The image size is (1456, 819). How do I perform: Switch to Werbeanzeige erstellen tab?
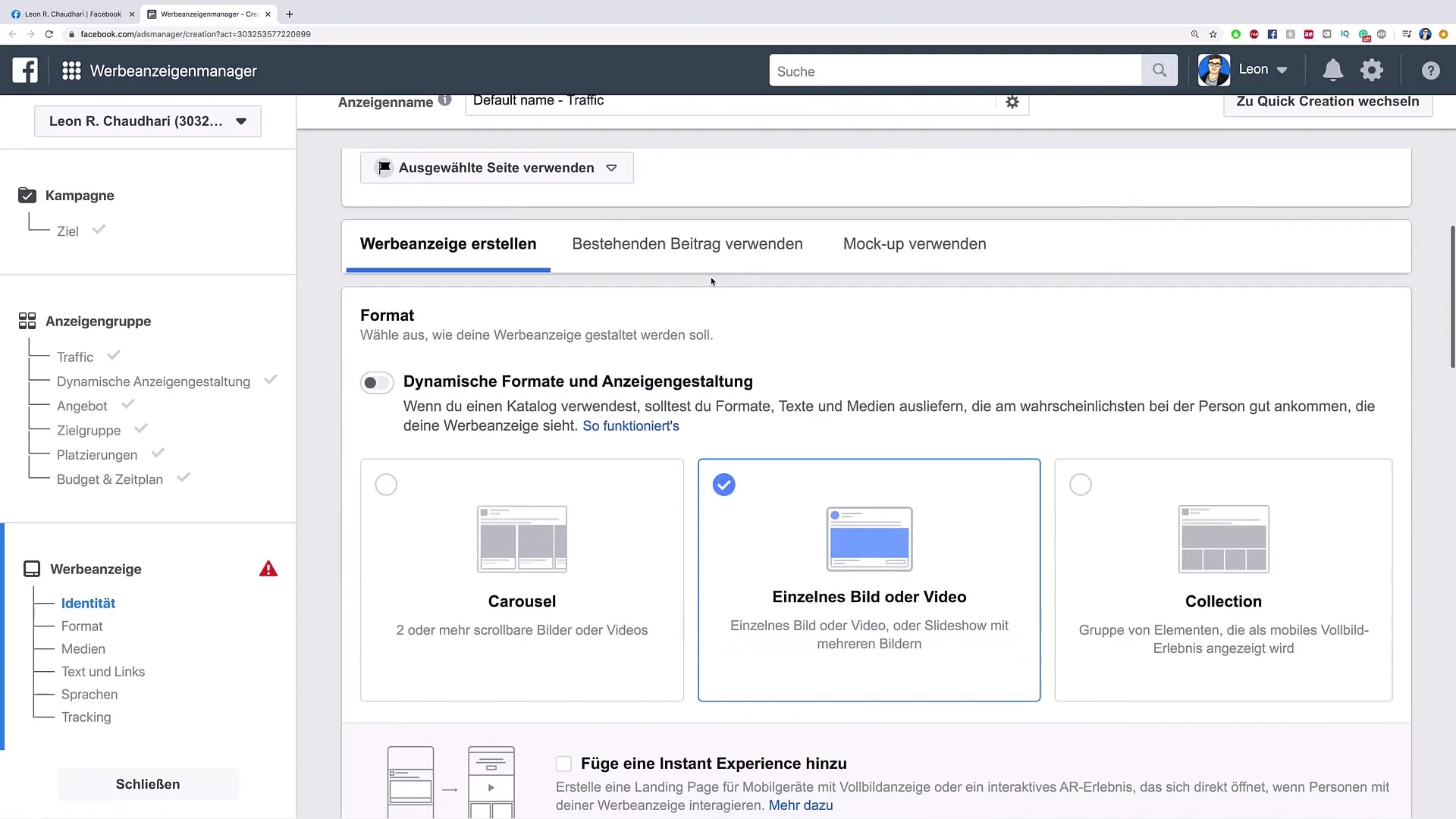[448, 244]
